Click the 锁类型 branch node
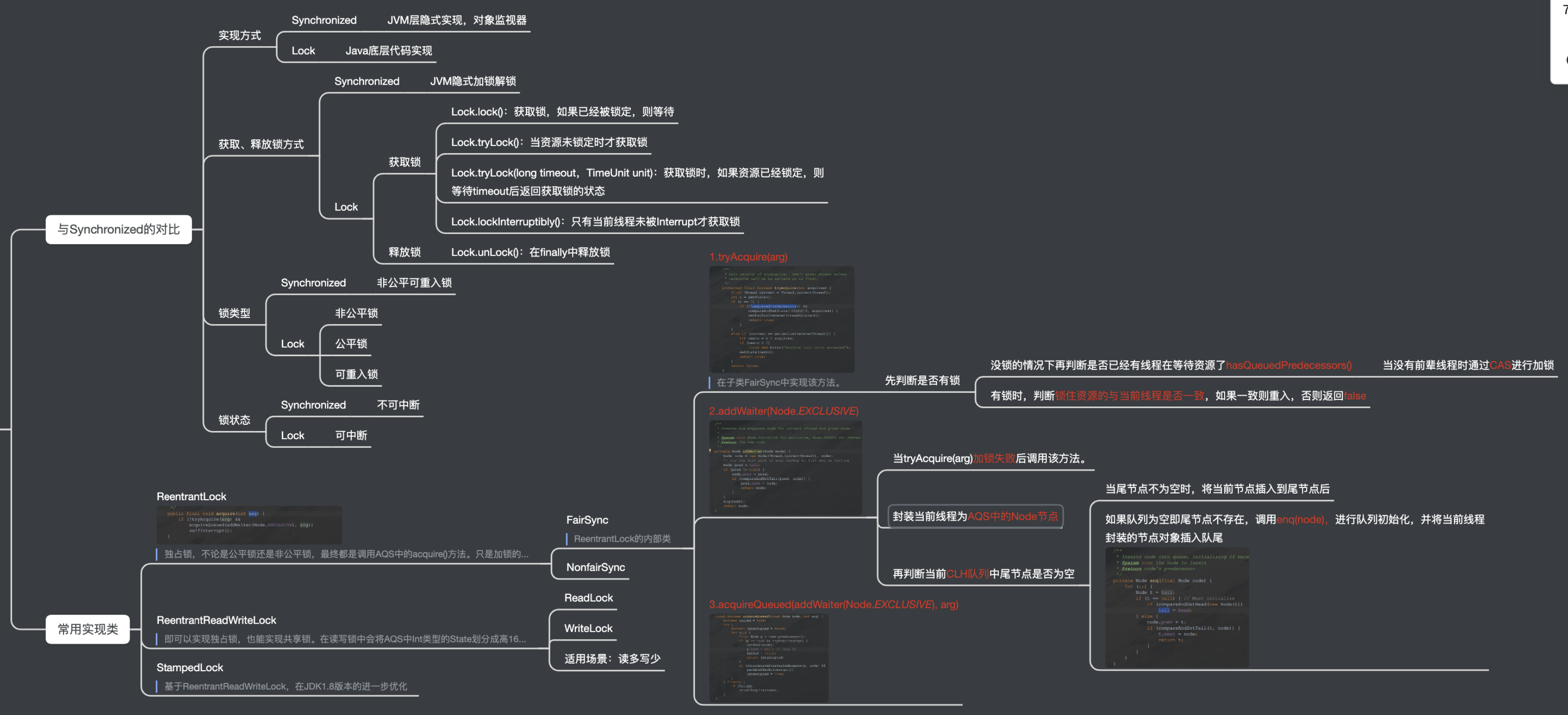Viewport: 1568px width, 715px height. click(x=234, y=313)
